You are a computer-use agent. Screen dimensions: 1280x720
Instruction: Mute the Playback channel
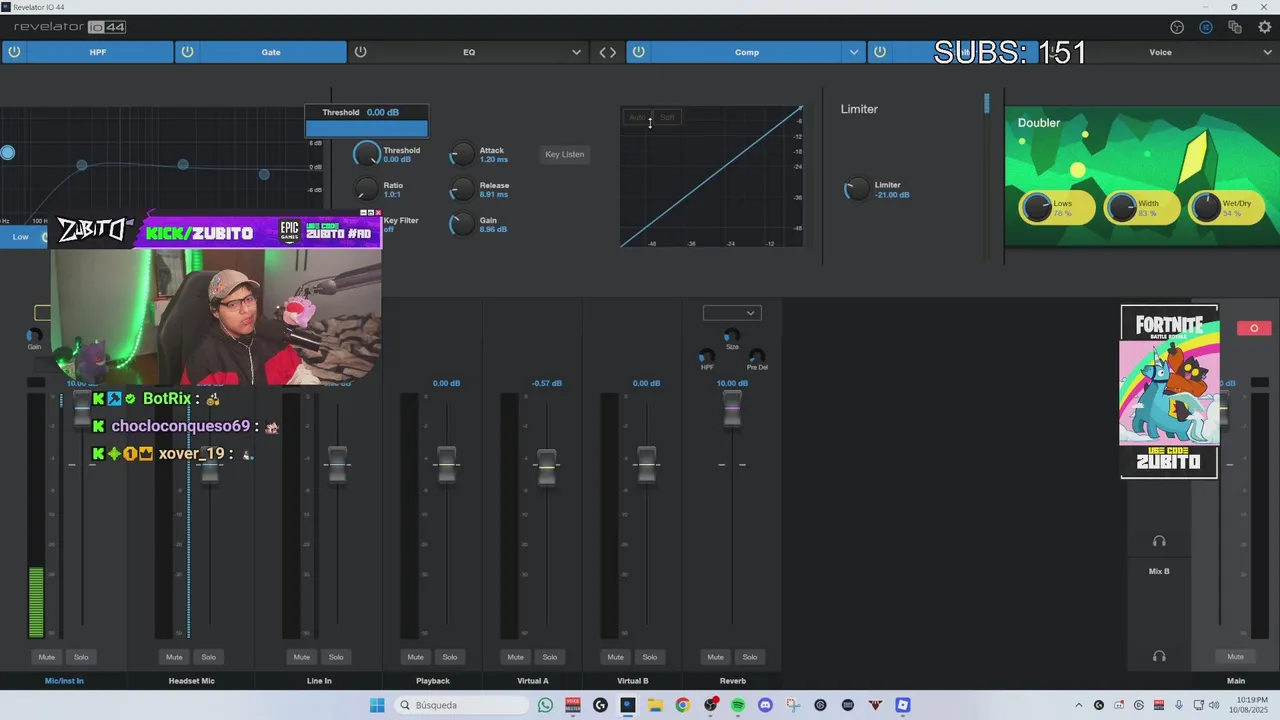tap(416, 657)
